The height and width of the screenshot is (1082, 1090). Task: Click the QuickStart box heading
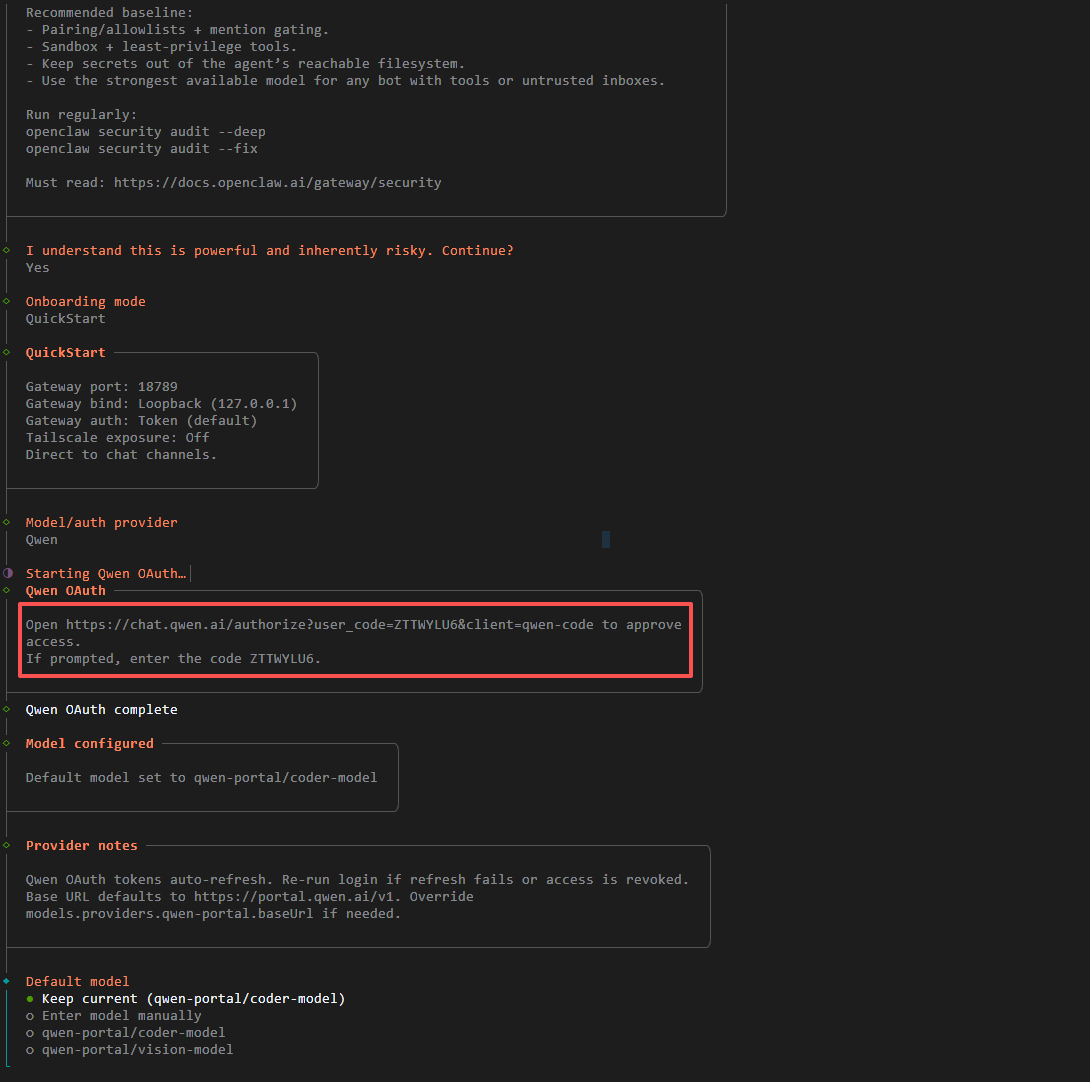[x=65, y=353]
